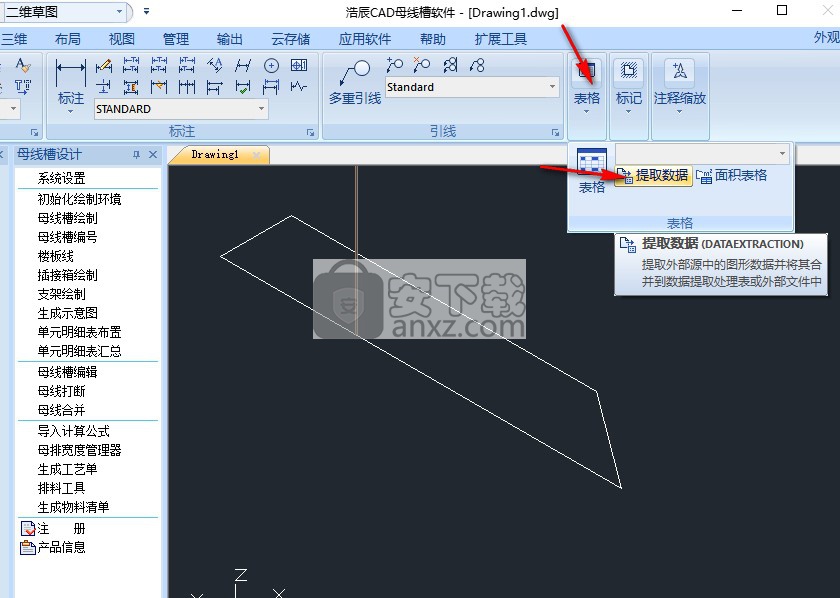
Task: Switch to the 扩展工具 ribbon tab
Action: pyautogui.click(x=501, y=39)
